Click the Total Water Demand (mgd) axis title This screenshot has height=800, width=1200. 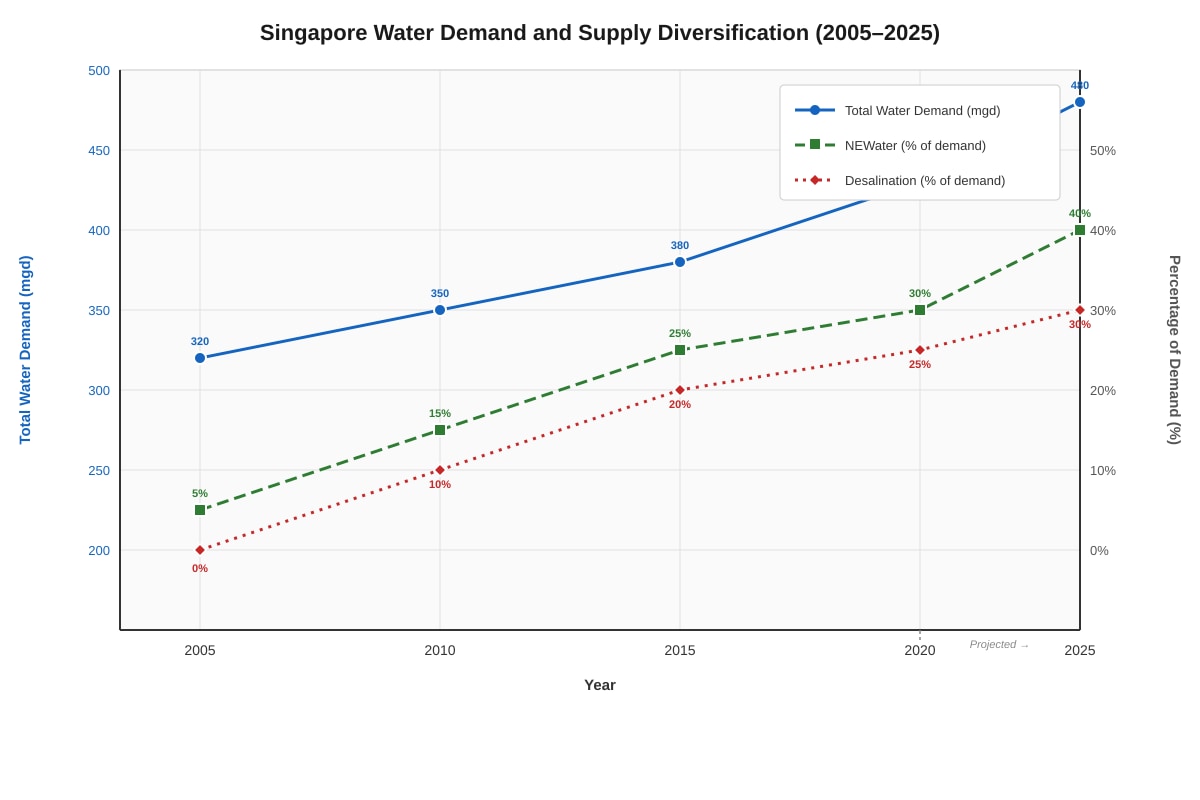point(25,350)
